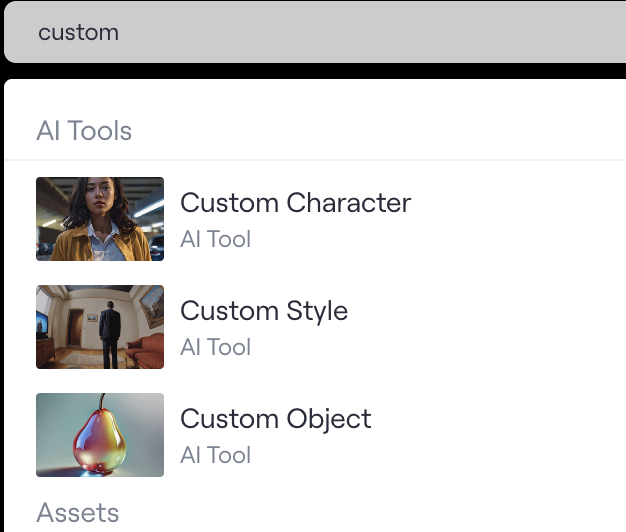Click the glass pear Custom Object thumbnail
Image resolution: width=626 pixels, height=532 pixels.
tap(100, 435)
